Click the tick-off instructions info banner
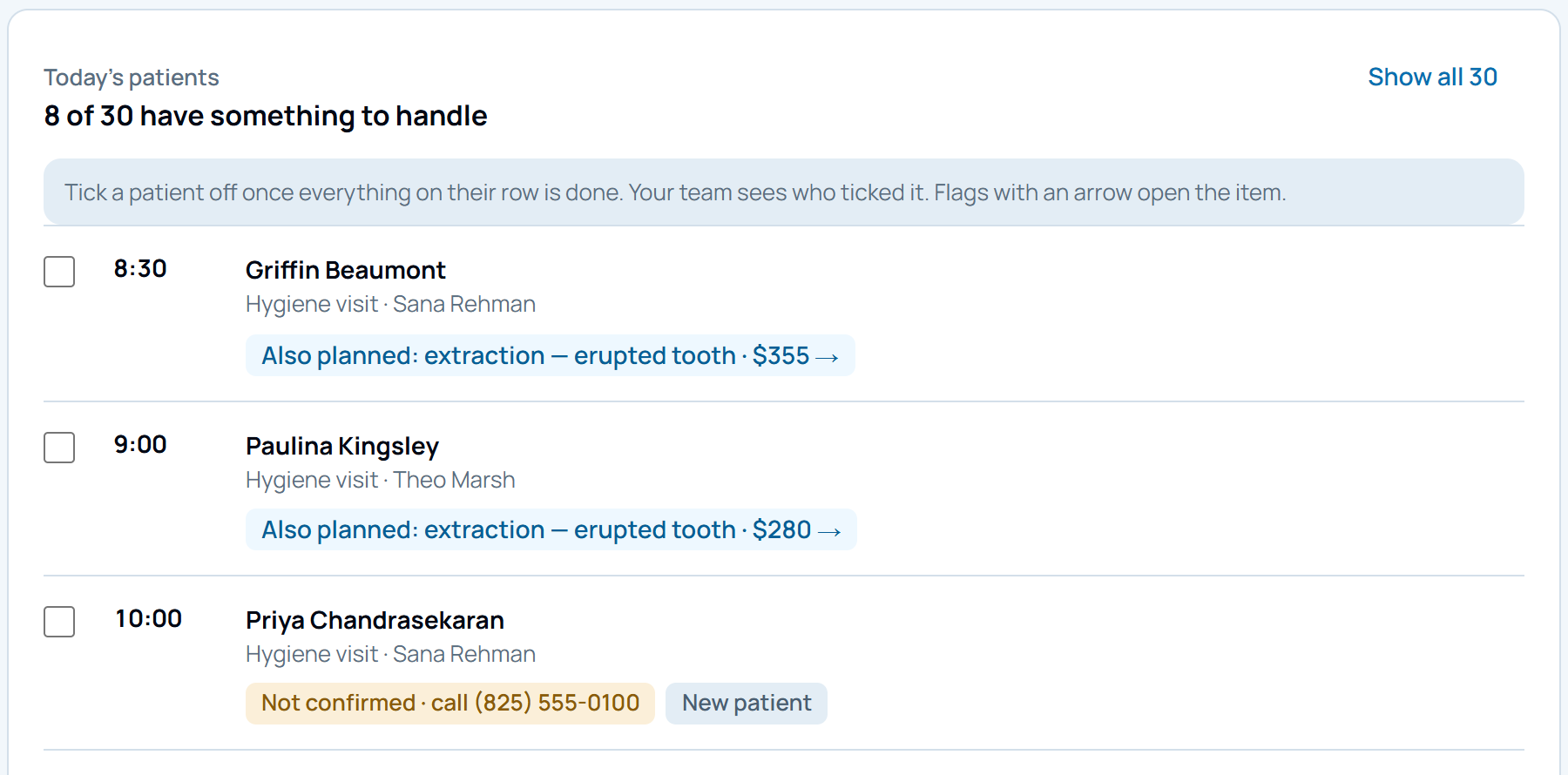This screenshot has width=1568, height=775. coord(783,192)
